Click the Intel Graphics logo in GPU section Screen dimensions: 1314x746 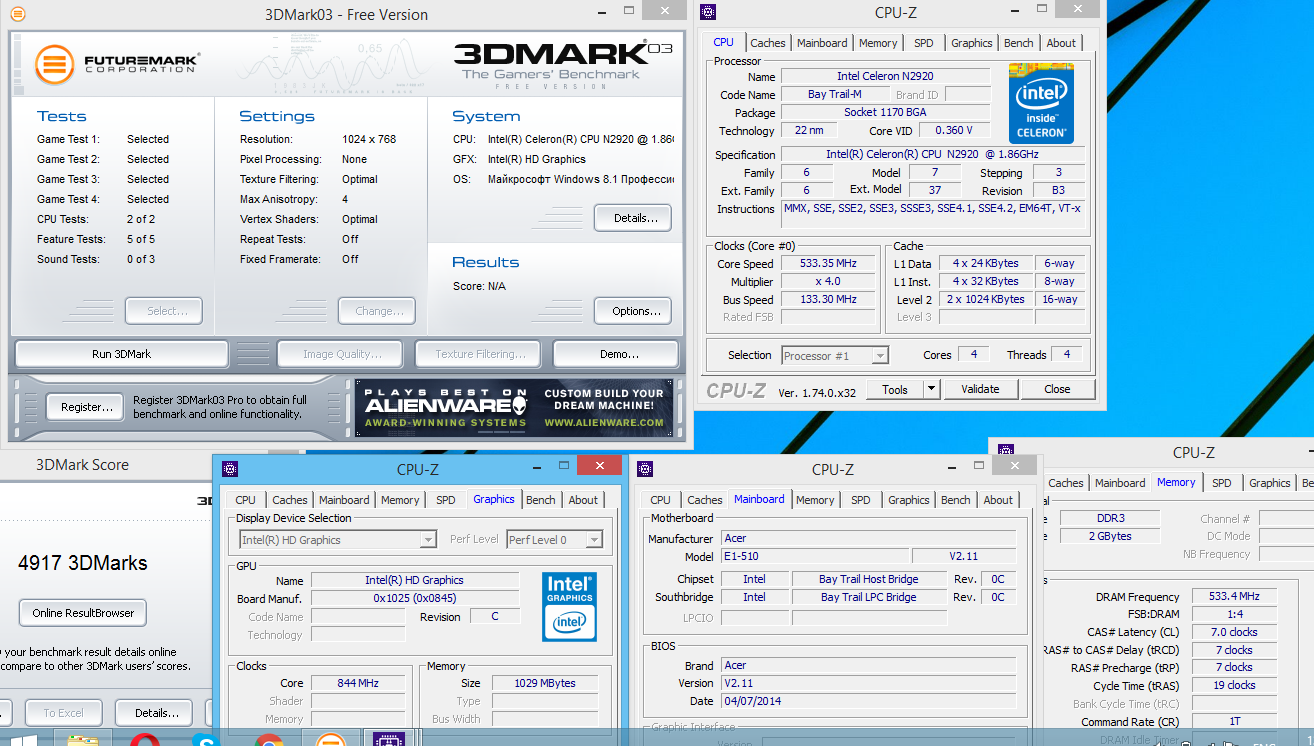click(x=569, y=607)
